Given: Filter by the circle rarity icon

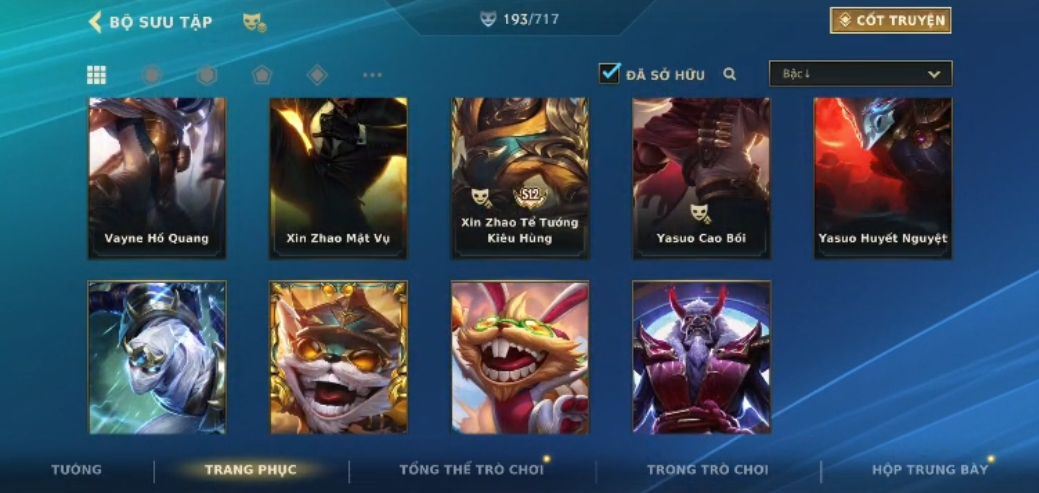Looking at the screenshot, I should (152, 75).
